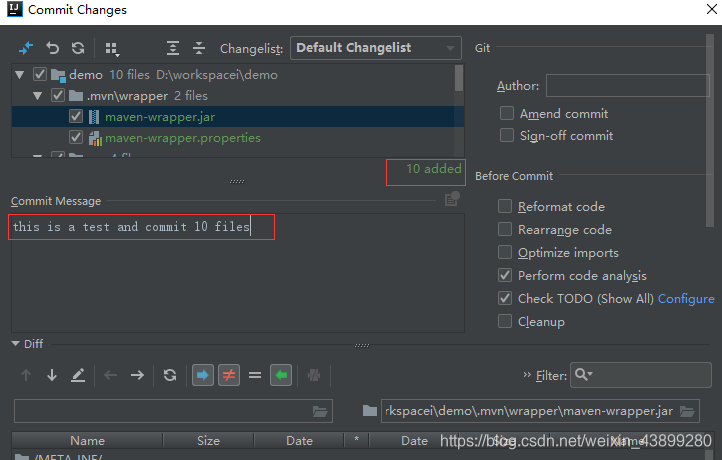
Task: Click the Filter search field
Action: [640, 375]
